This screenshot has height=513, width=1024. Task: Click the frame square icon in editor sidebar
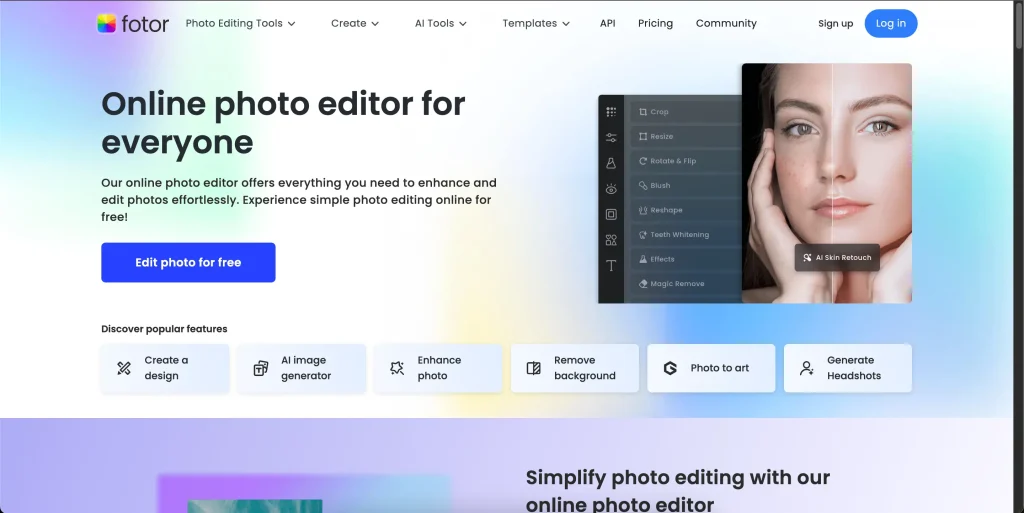click(x=611, y=214)
